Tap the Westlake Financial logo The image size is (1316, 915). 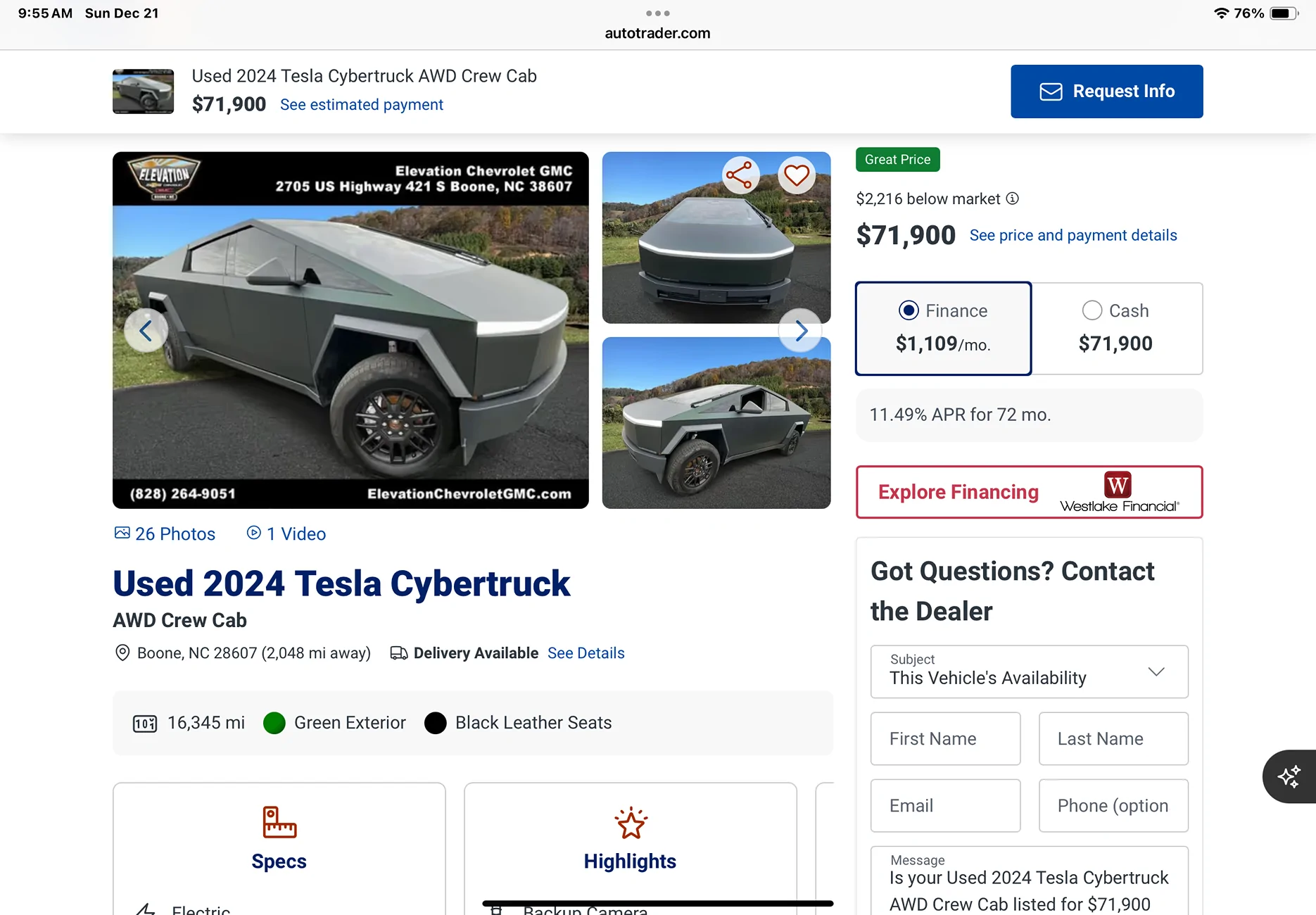[1120, 492]
